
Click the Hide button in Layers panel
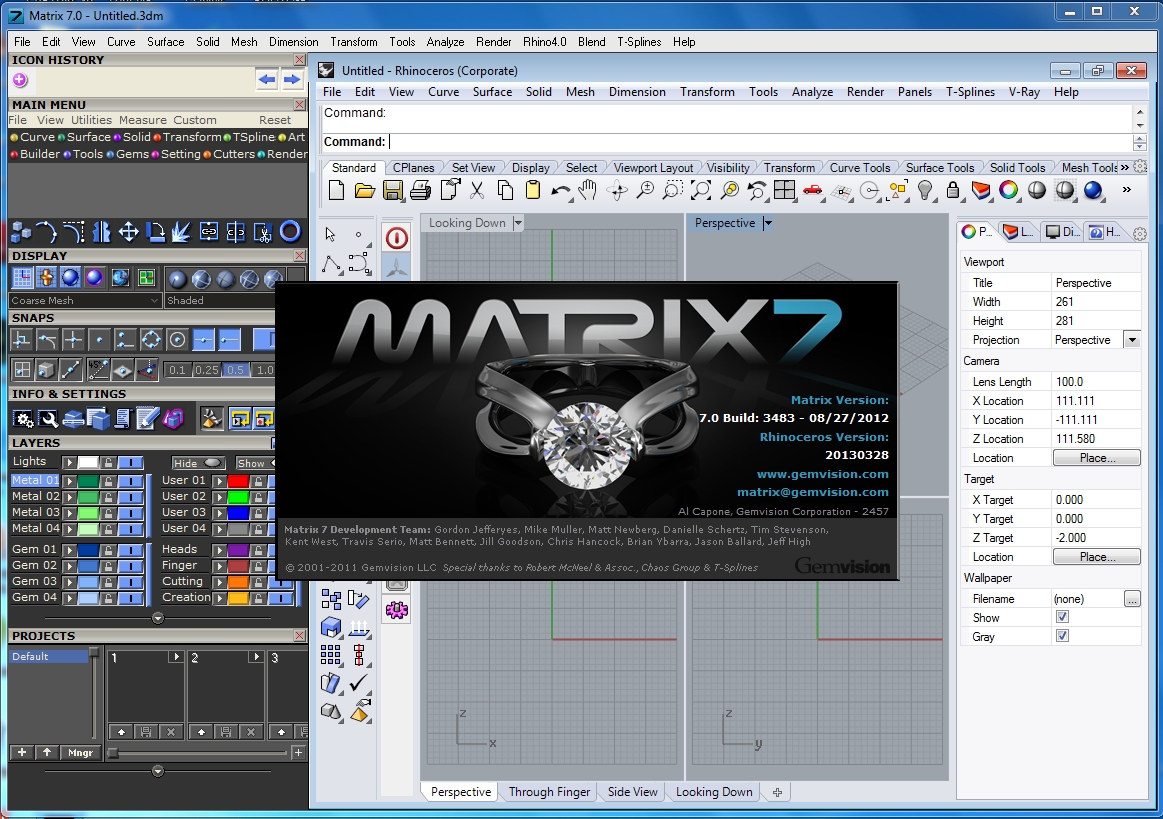197,463
